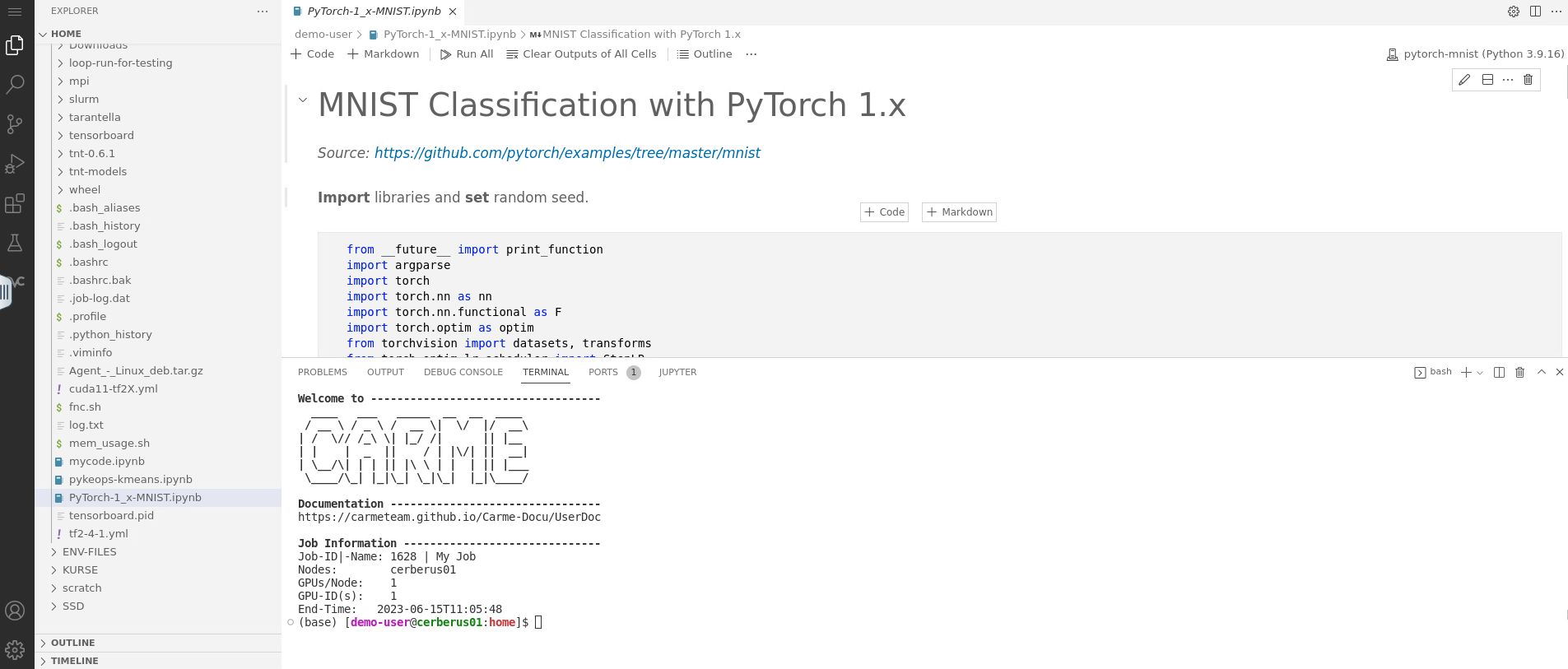Open the pytorch examples GitHub link
Image resolution: width=1568 pixels, height=669 pixels.
click(567, 153)
